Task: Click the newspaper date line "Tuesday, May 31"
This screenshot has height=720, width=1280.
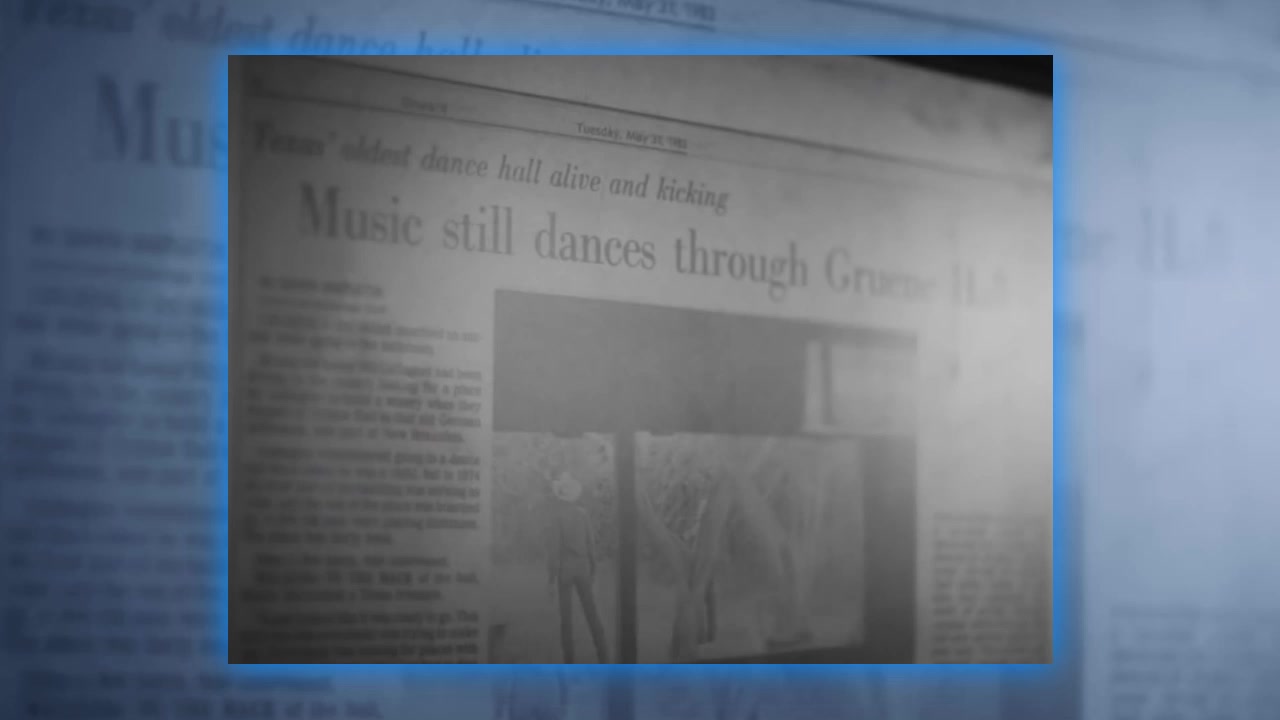Action: pos(631,136)
